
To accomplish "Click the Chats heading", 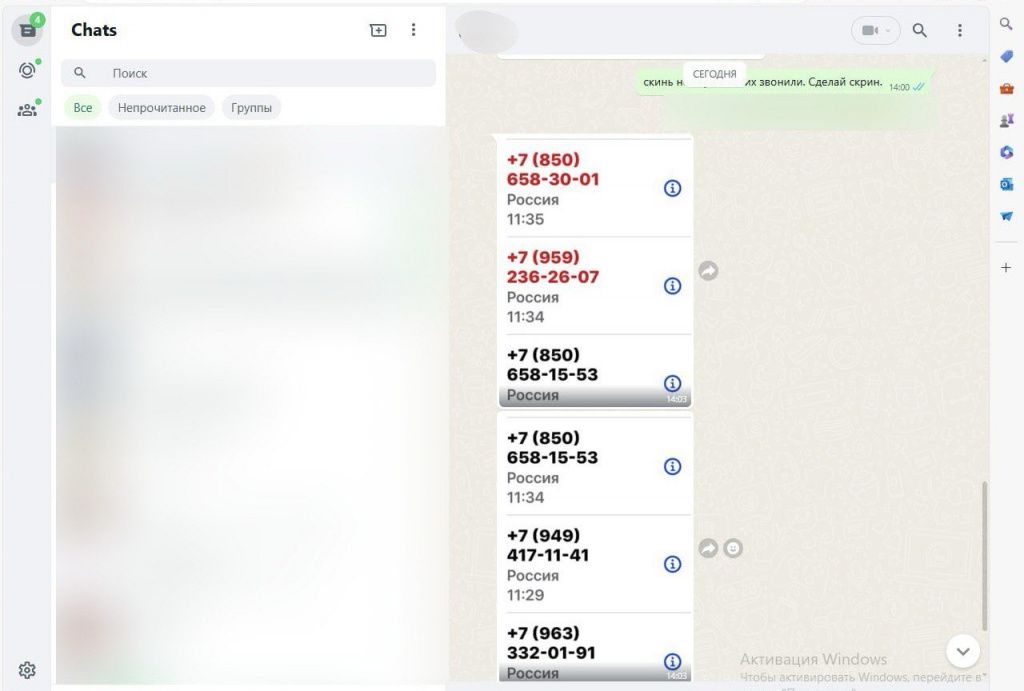I will tap(94, 30).
